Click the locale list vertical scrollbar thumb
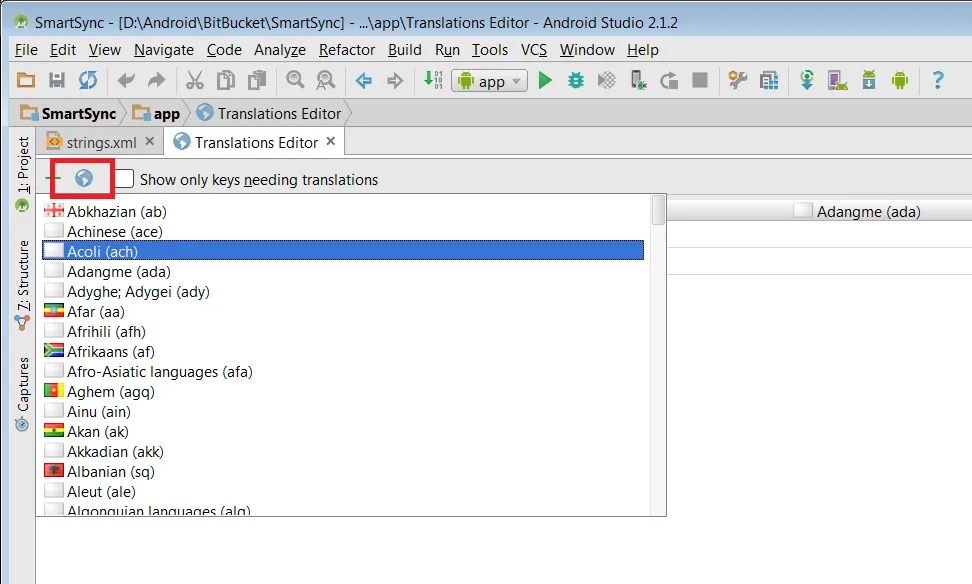972x584 pixels. point(658,210)
